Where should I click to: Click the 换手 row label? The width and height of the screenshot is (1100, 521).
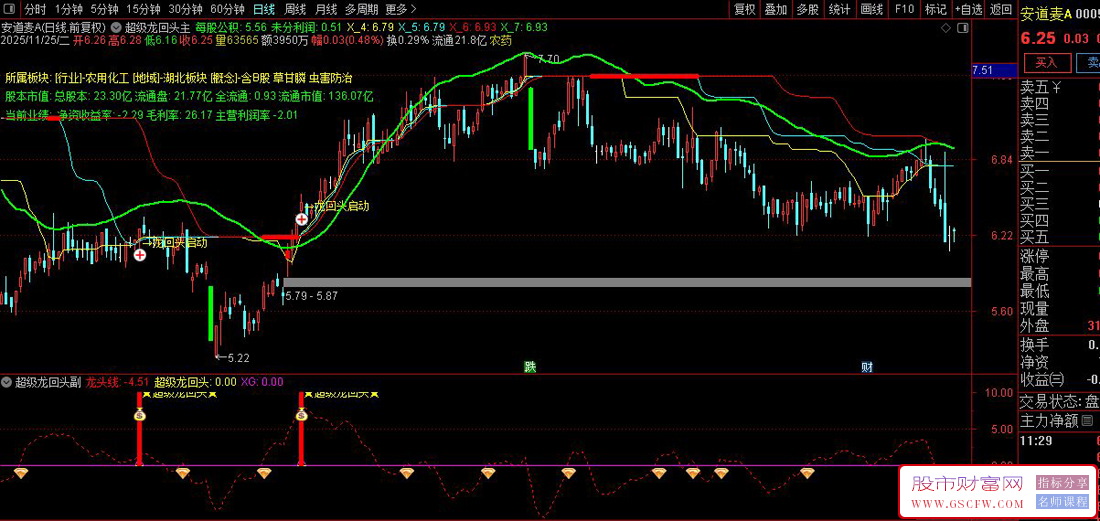tap(1035, 344)
